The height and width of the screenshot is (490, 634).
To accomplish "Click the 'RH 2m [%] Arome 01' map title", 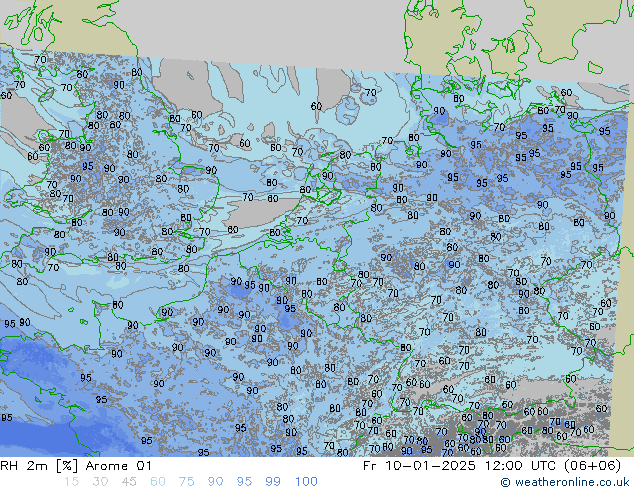I will (x=76, y=466).
